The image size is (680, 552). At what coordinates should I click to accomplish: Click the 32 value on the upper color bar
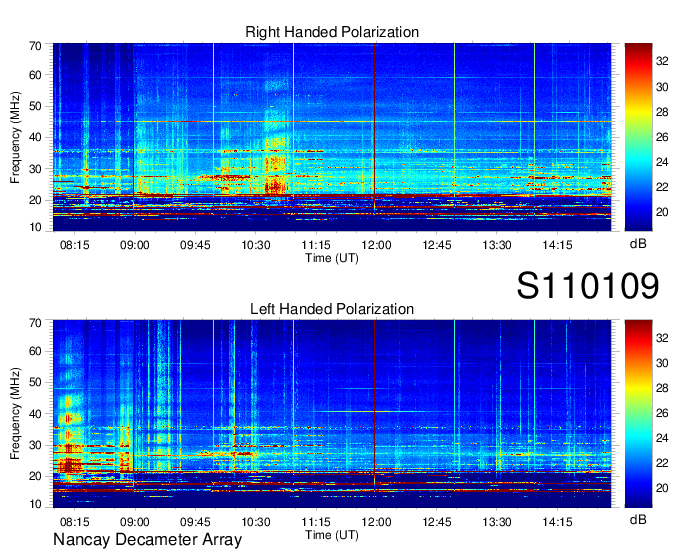point(662,61)
